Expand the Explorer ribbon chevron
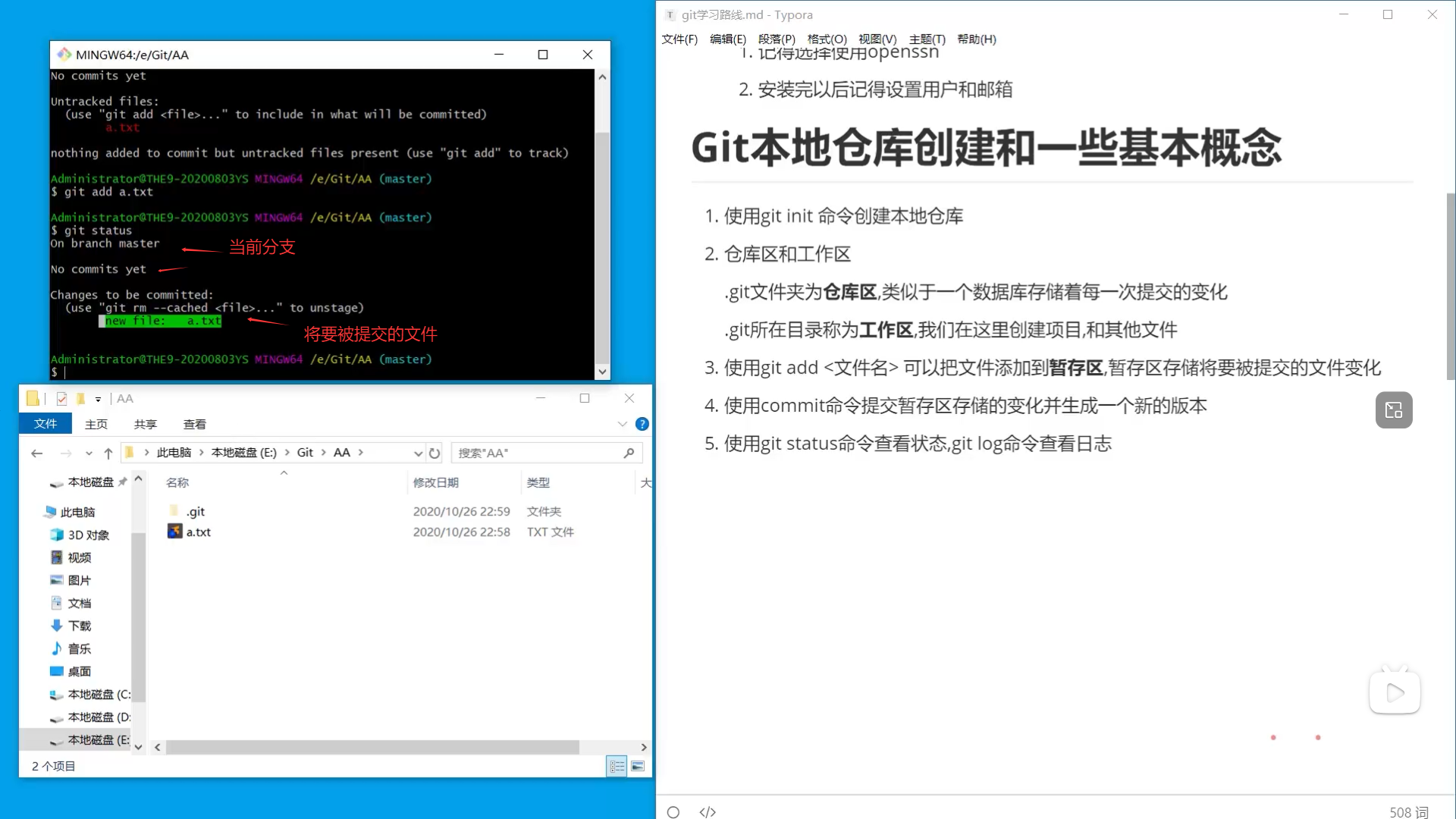 pyautogui.click(x=623, y=424)
